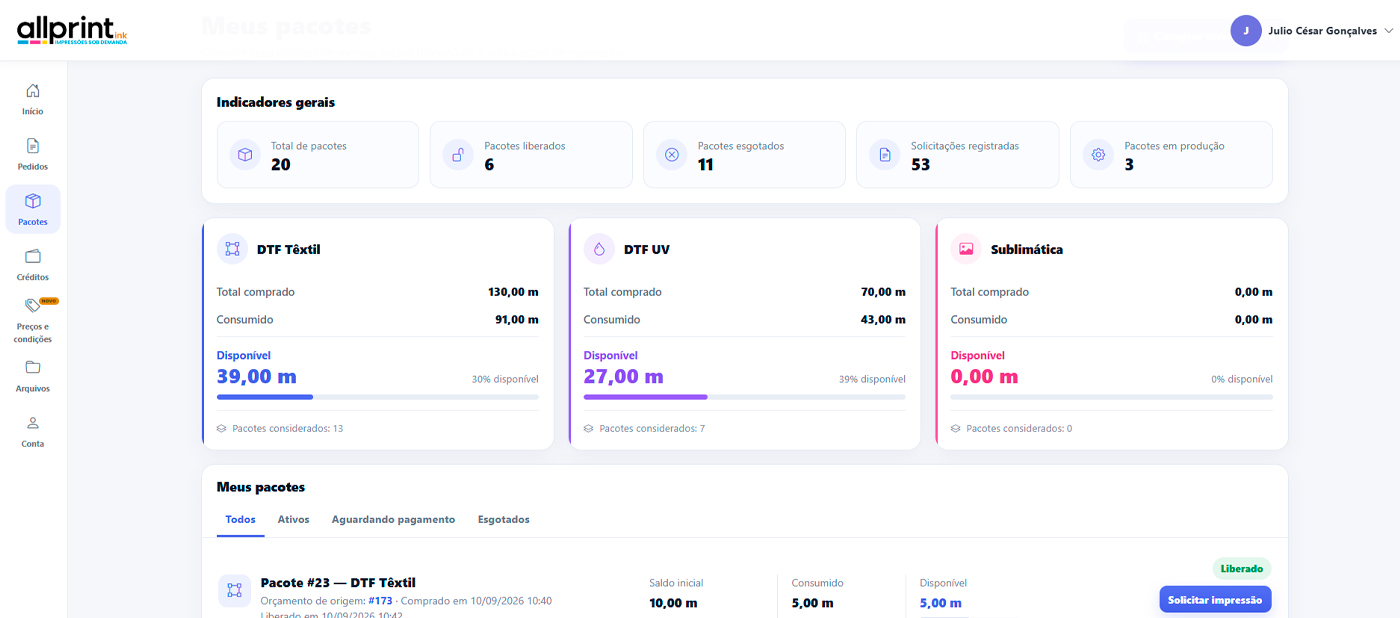Click the 30% disponível text

tap(505, 380)
